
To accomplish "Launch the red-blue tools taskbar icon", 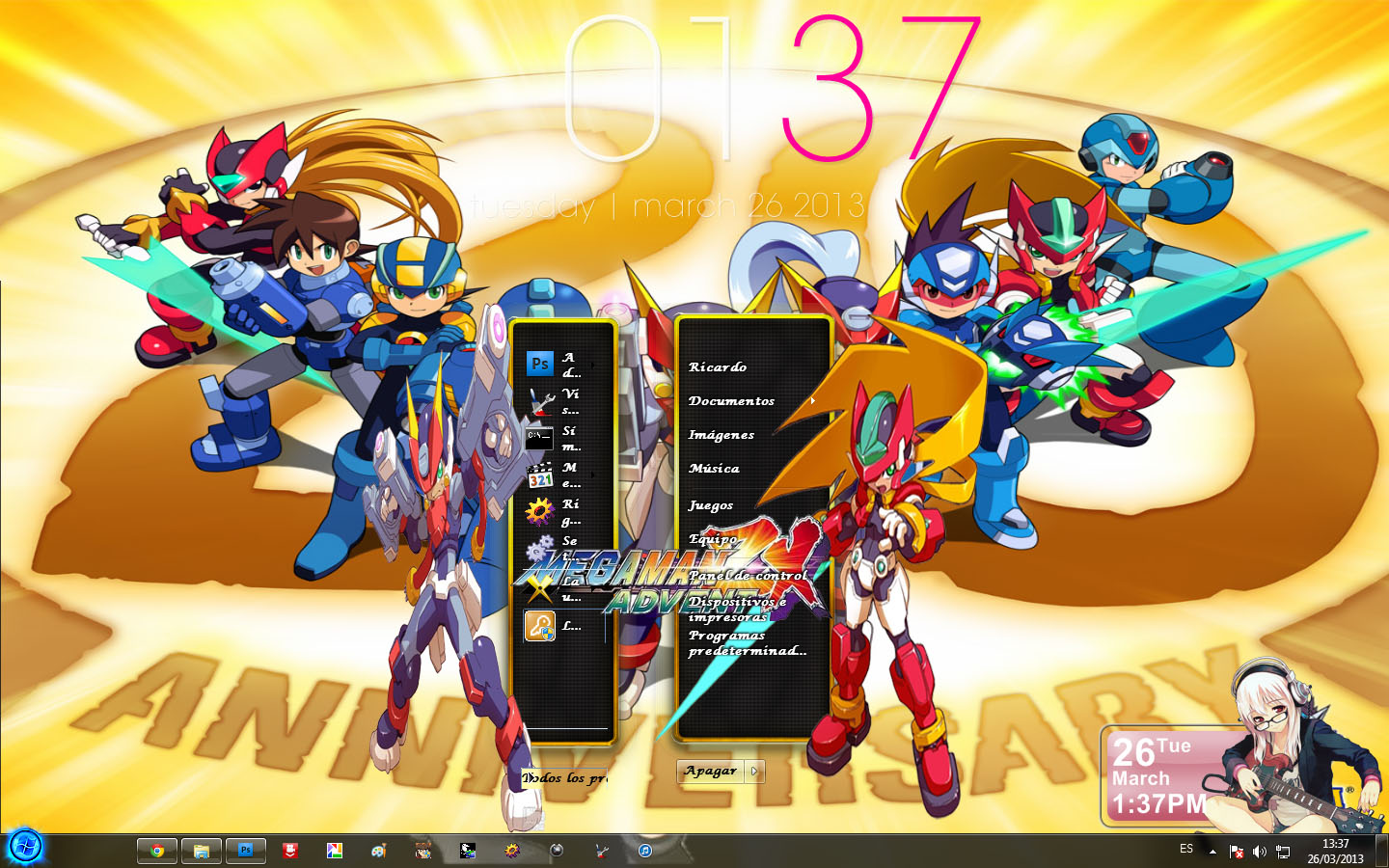I will click(x=601, y=851).
